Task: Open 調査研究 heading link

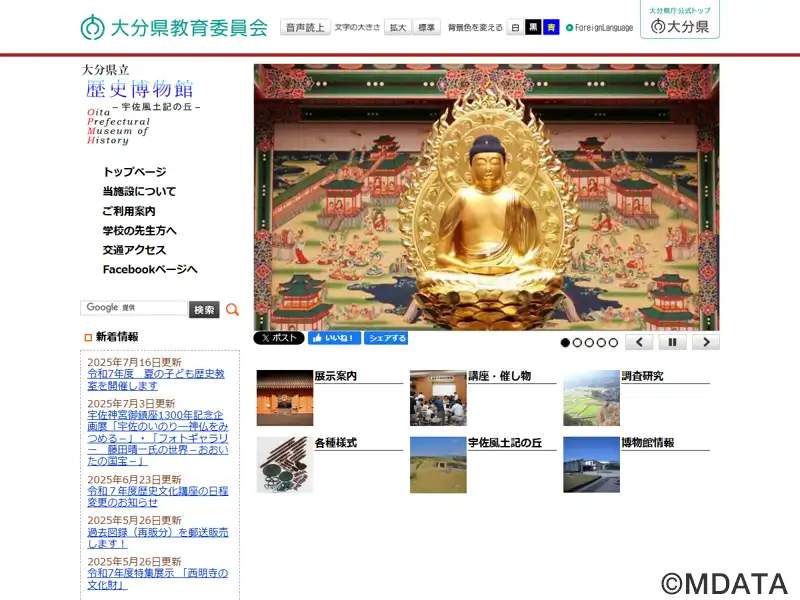Action: click(642, 376)
